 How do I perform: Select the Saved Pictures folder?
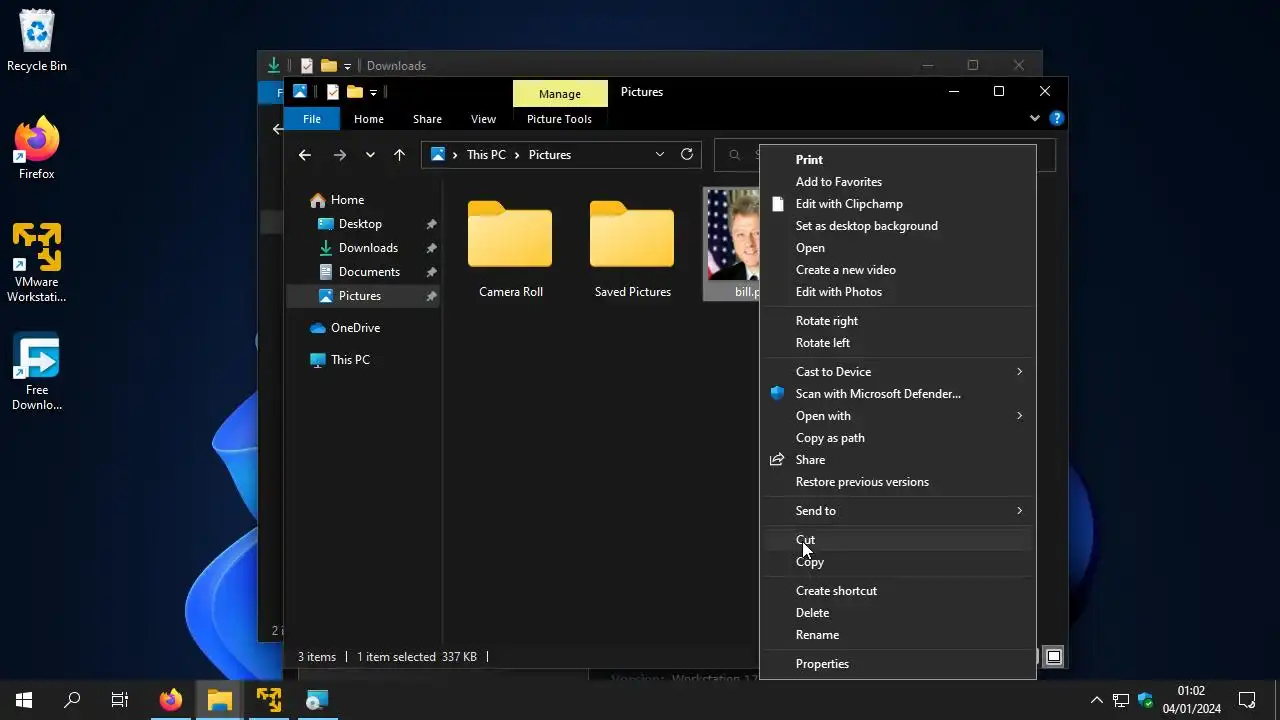[633, 249]
